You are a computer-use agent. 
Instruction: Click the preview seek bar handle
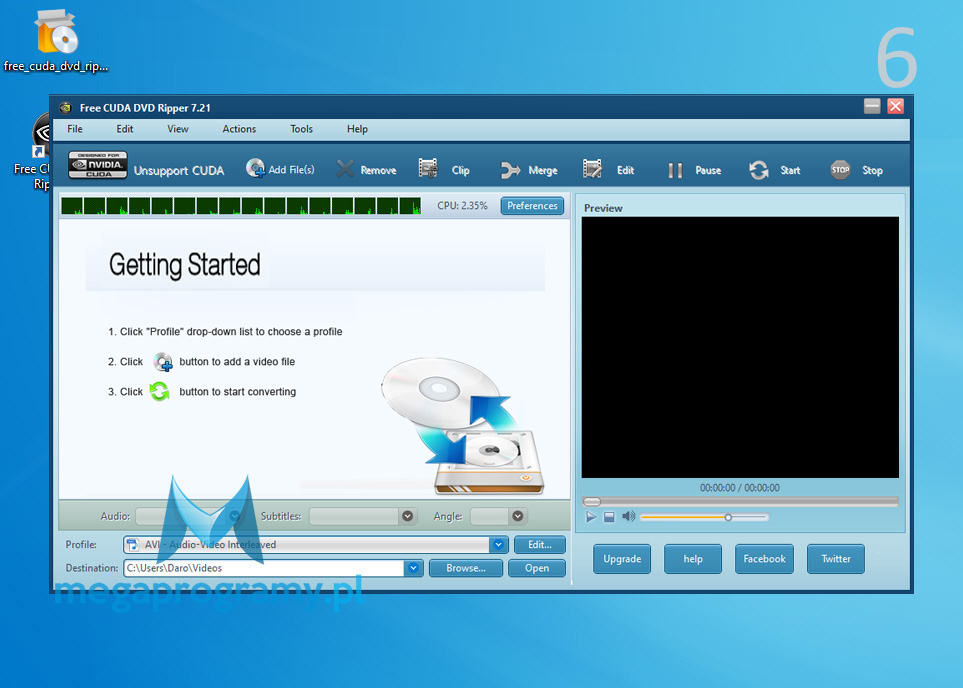click(x=592, y=502)
